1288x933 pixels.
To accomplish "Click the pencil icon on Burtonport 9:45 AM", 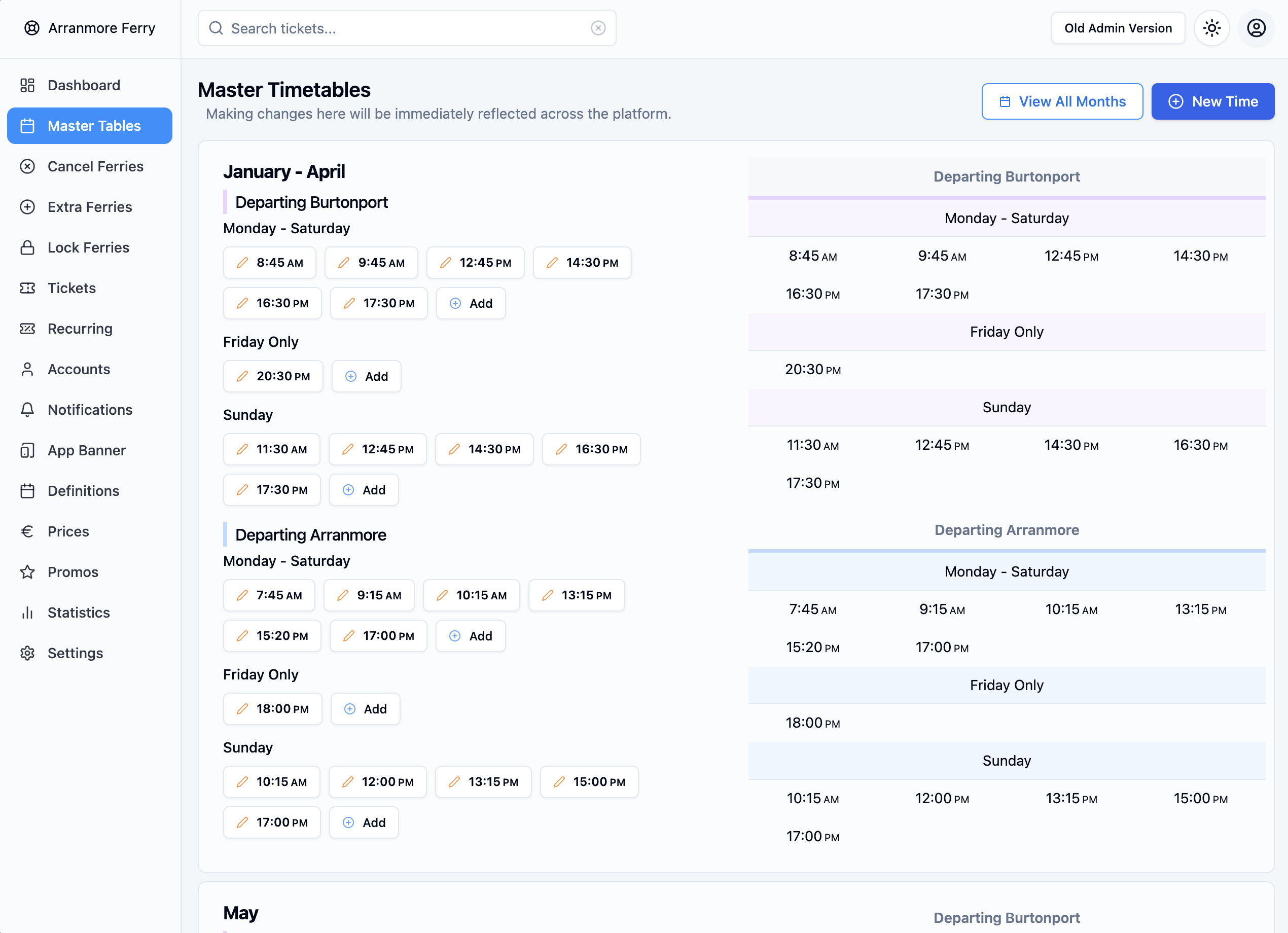I will pos(344,262).
